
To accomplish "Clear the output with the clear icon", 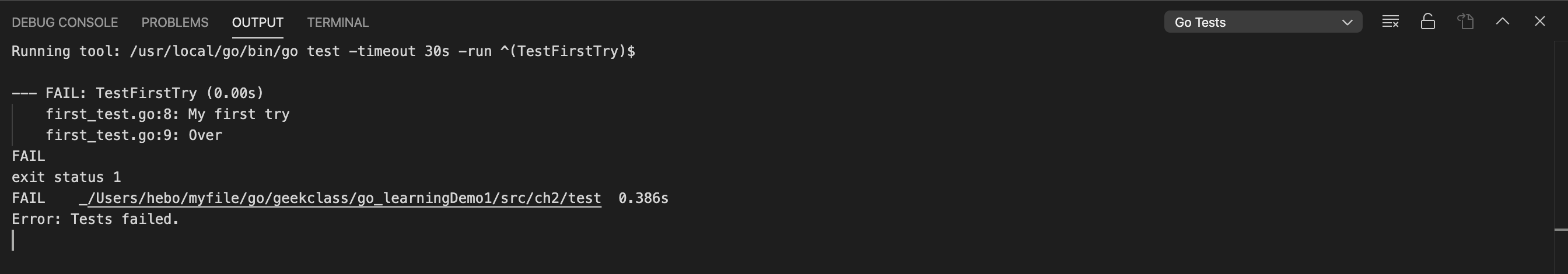I will coord(1390,22).
